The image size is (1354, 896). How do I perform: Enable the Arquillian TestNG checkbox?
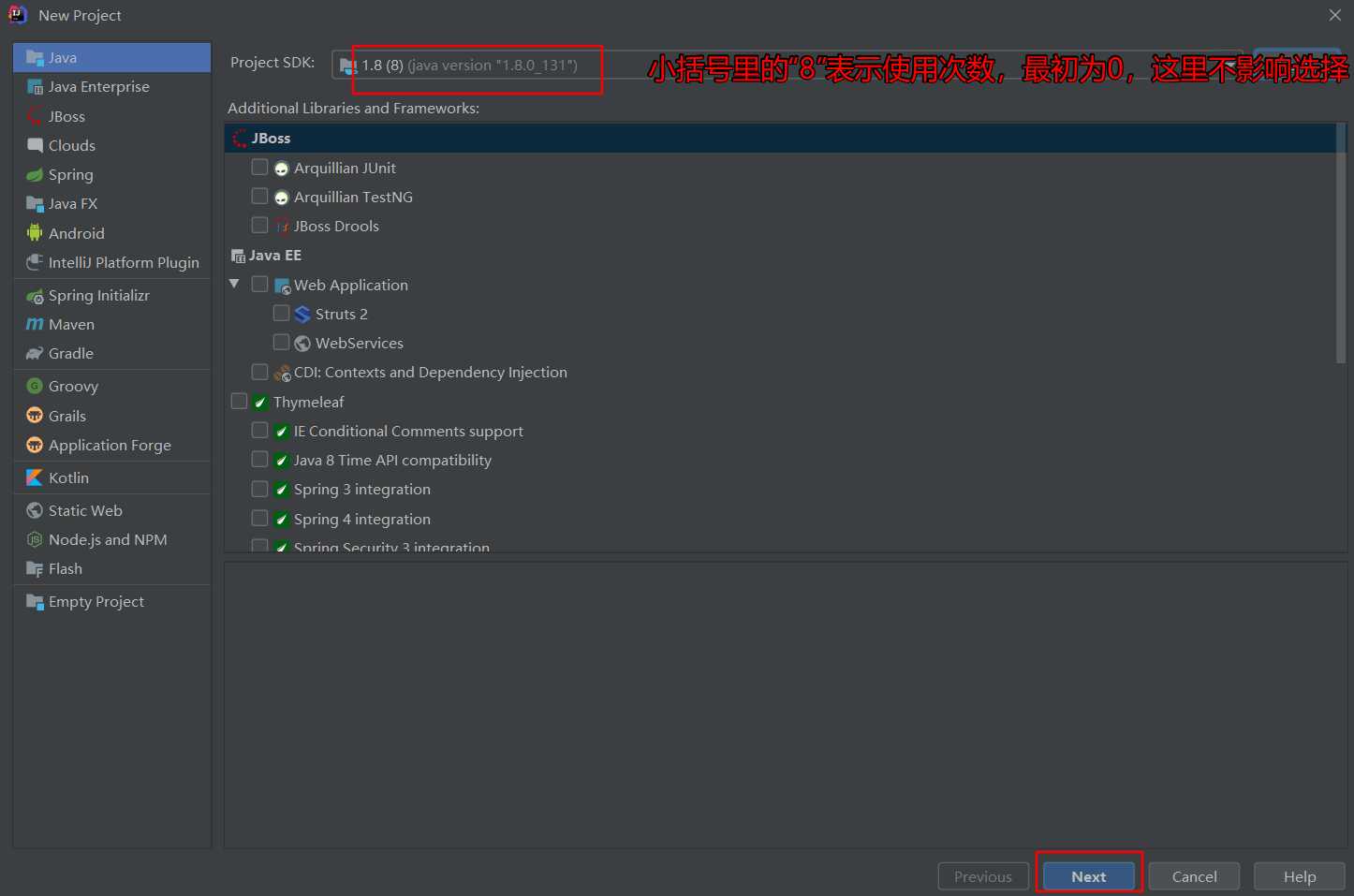tap(260, 196)
